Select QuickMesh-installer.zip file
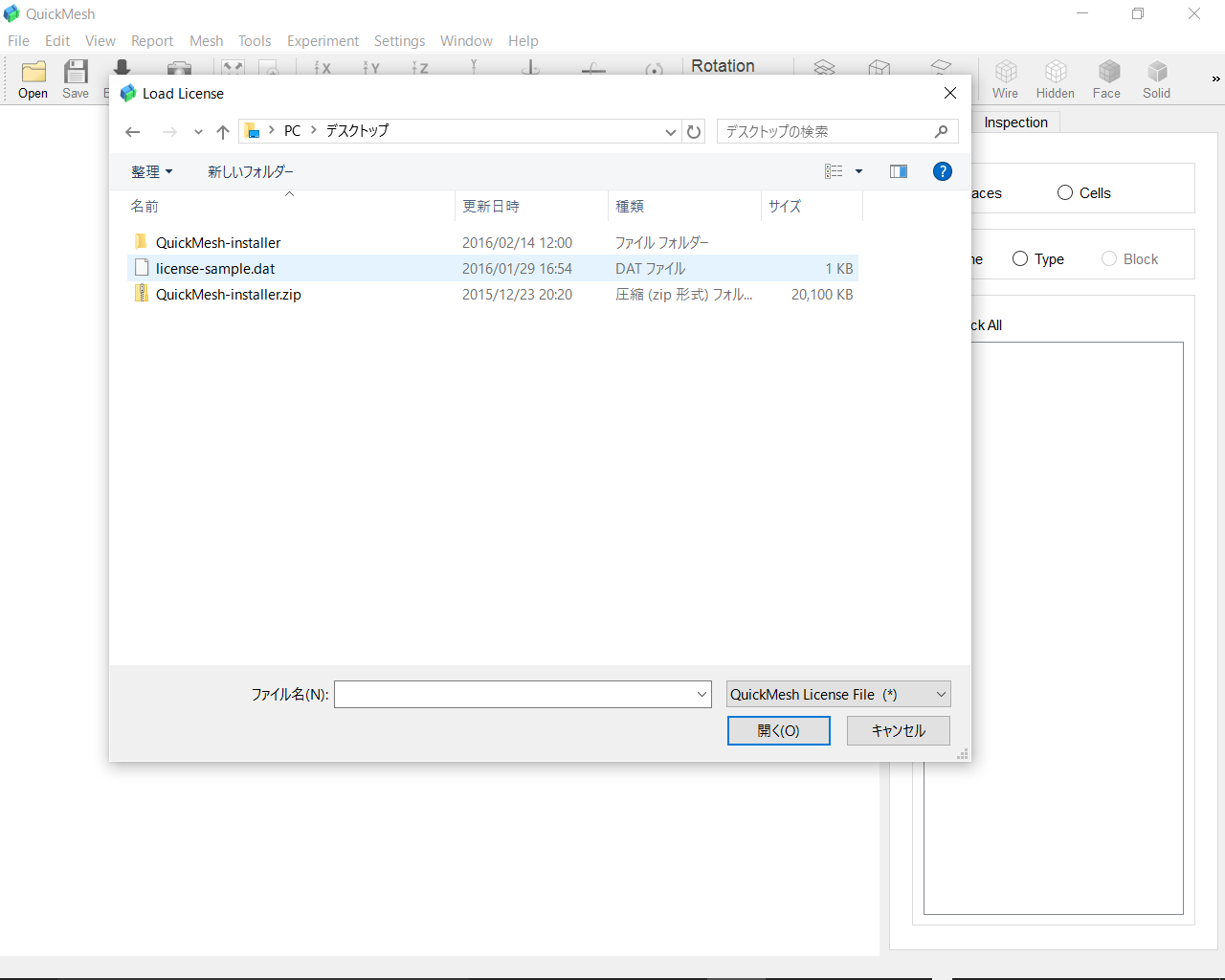Image resolution: width=1225 pixels, height=980 pixels. (493, 294)
